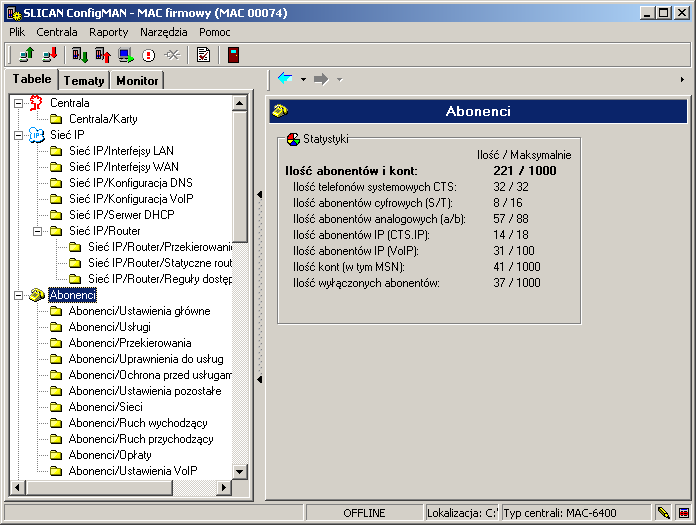The width and height of the screenshot is (696, 525).
Task: Select Abonenci/Ustawienia pozostałe tree item
Action: [x=145, y=391]
